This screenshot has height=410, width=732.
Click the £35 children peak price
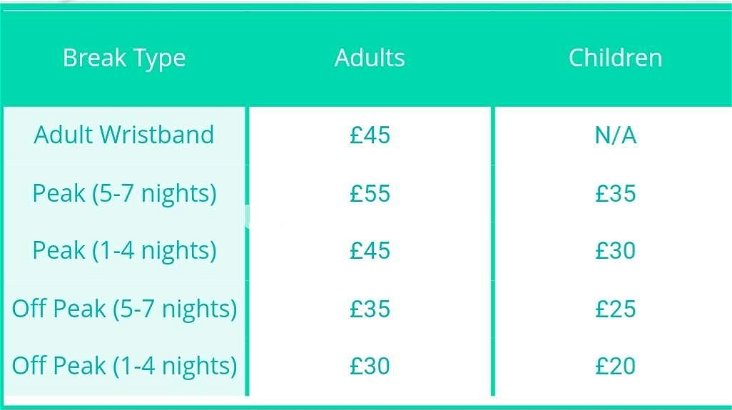point(615,193)
